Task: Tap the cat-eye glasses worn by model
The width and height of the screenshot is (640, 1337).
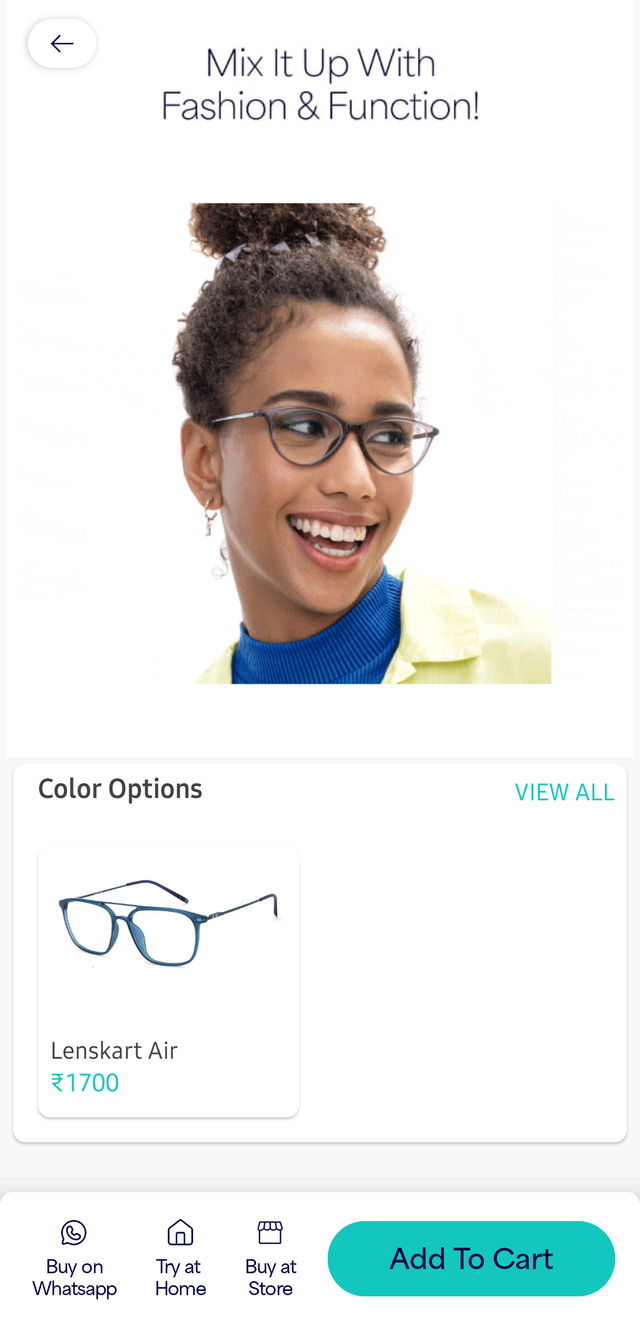Action: coord(325,439)
